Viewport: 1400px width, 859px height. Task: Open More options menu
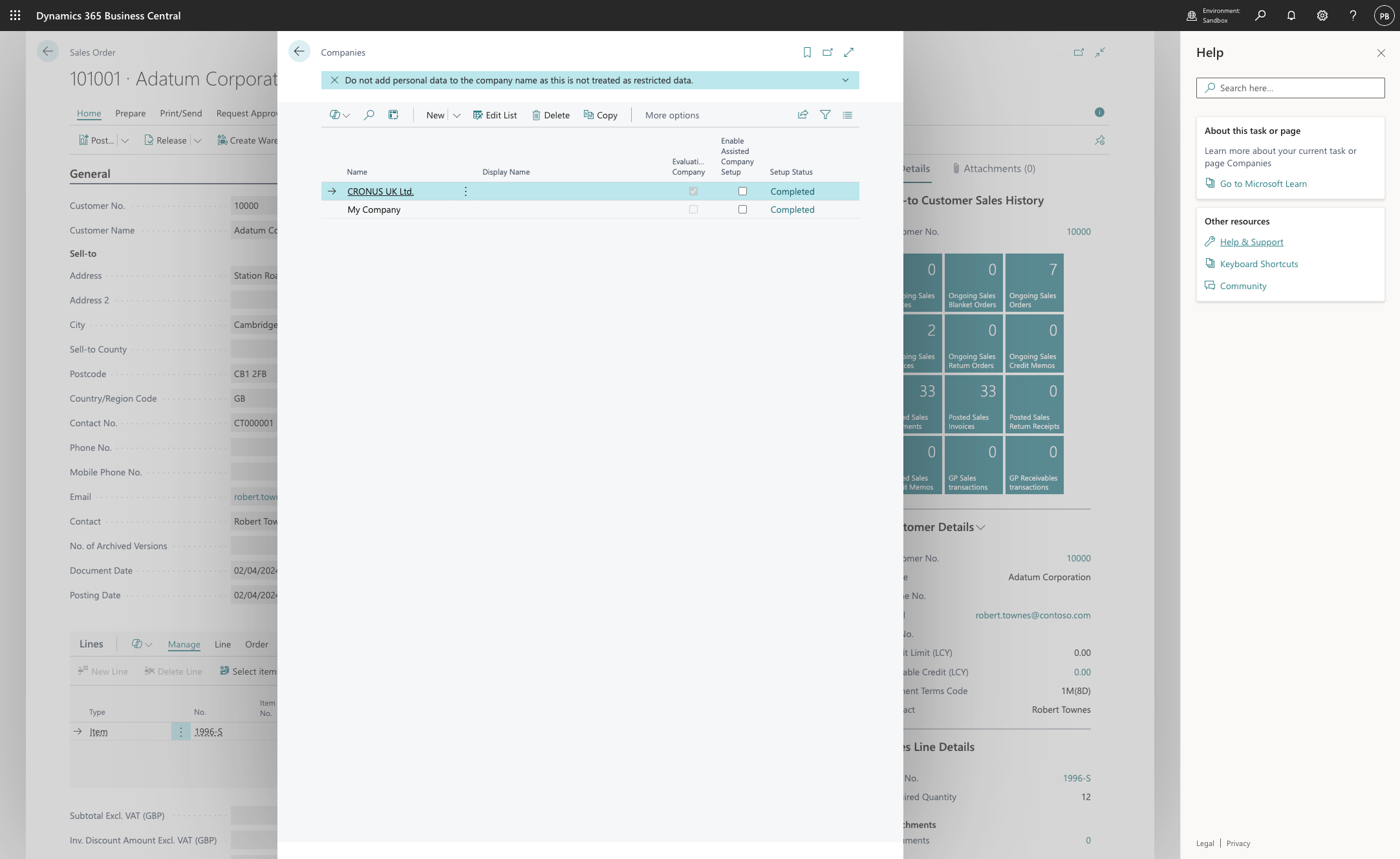(x=672, y=115)
